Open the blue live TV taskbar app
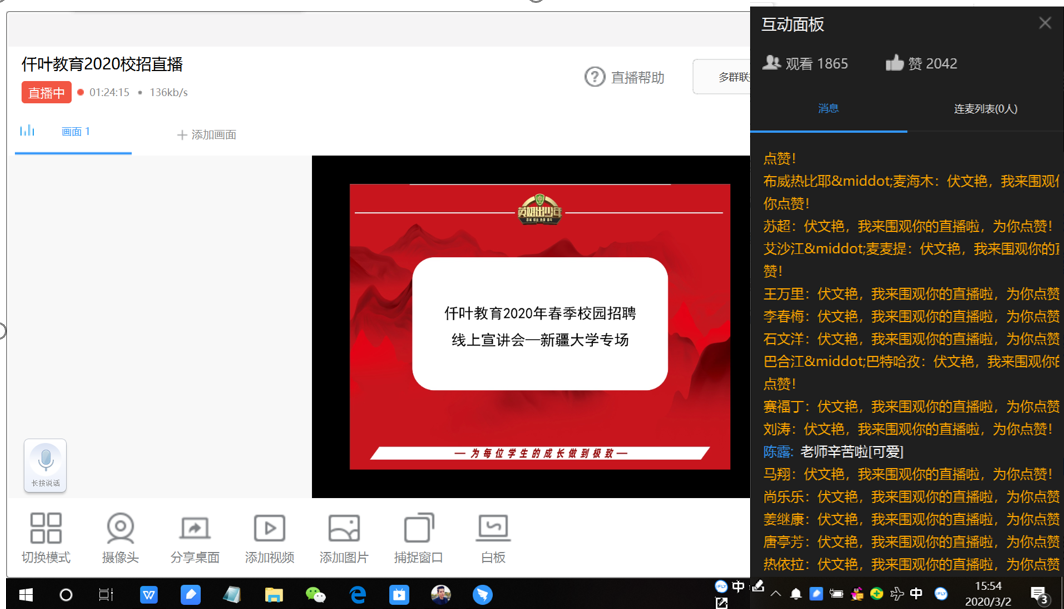The width and height of the screenshot is (1064, 609). (399, 595)
